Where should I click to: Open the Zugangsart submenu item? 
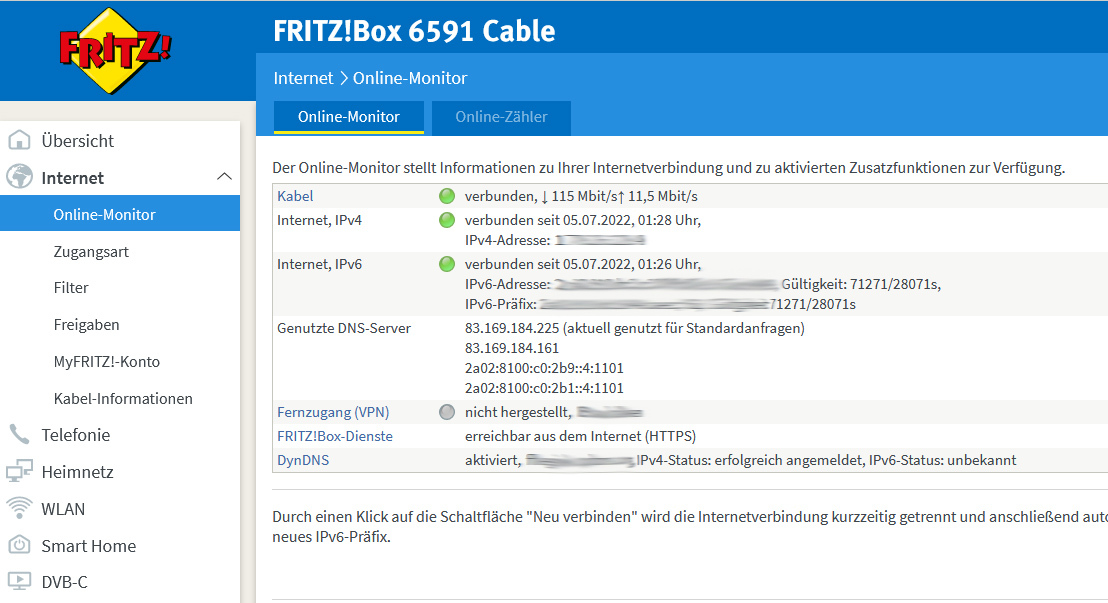click(x=91, y=252)
